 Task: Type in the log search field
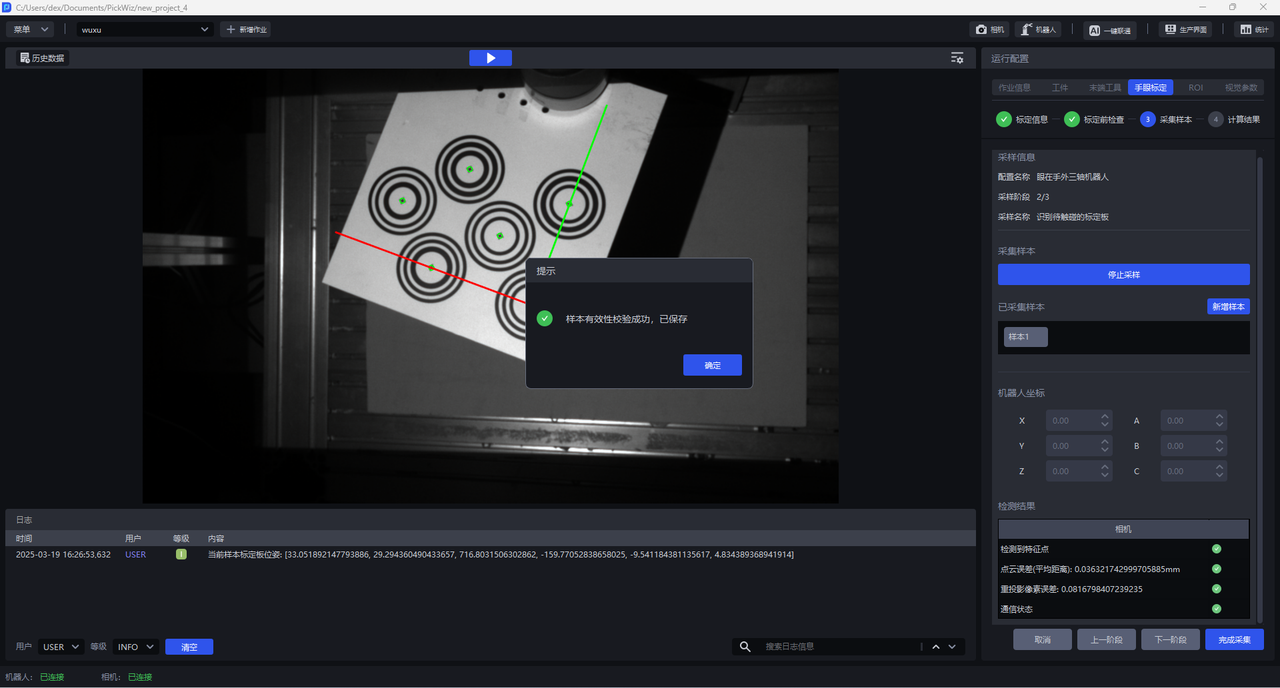pyautogui.click(x=838, y=647)
